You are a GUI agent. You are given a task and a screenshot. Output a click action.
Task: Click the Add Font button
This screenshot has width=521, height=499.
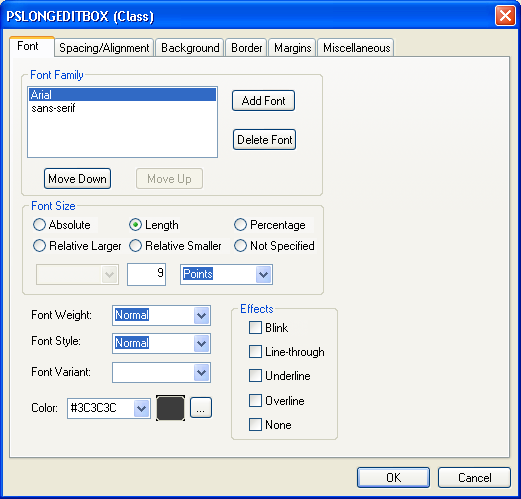[x=263, y=101]
